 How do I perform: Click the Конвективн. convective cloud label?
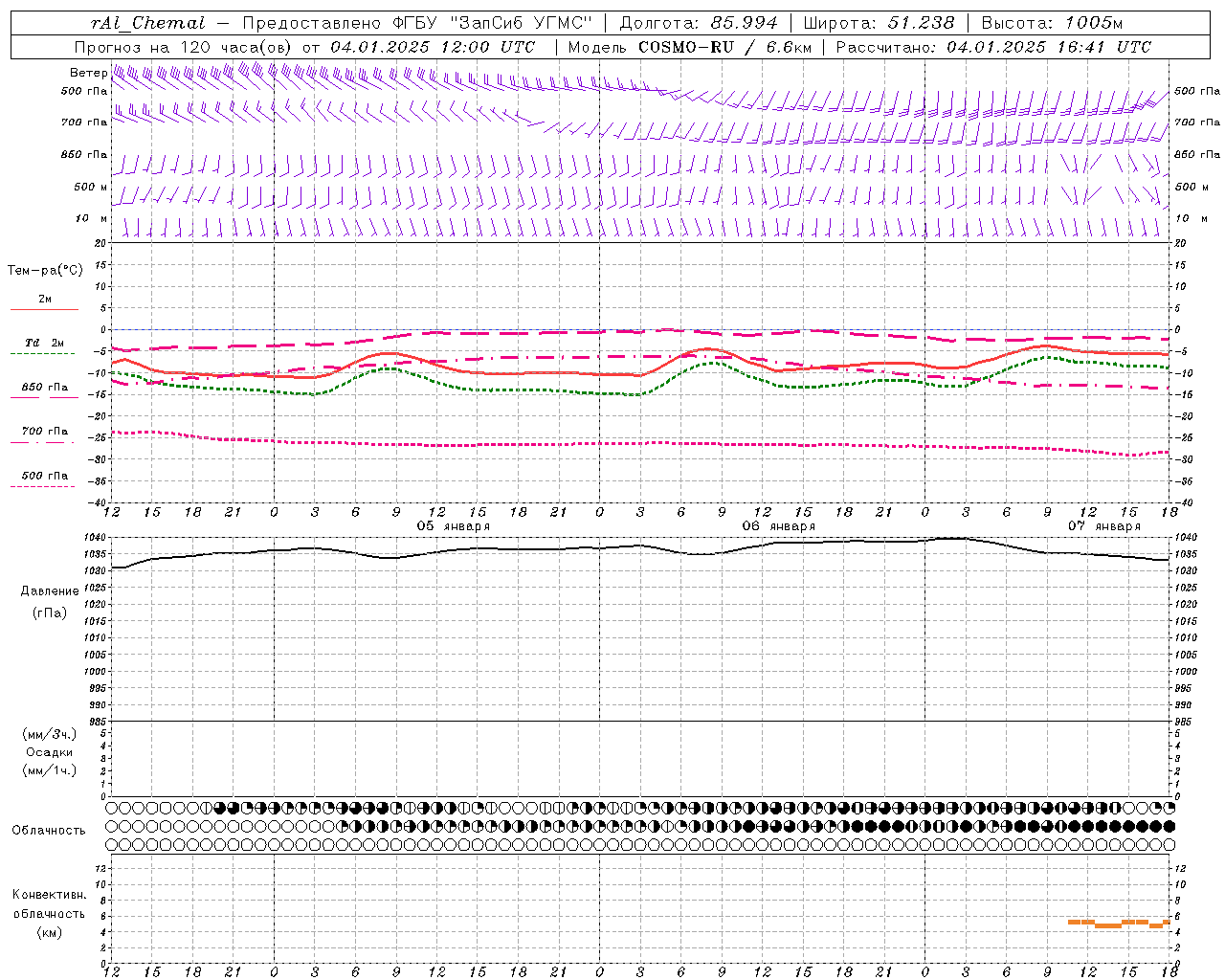pos(49,895)
